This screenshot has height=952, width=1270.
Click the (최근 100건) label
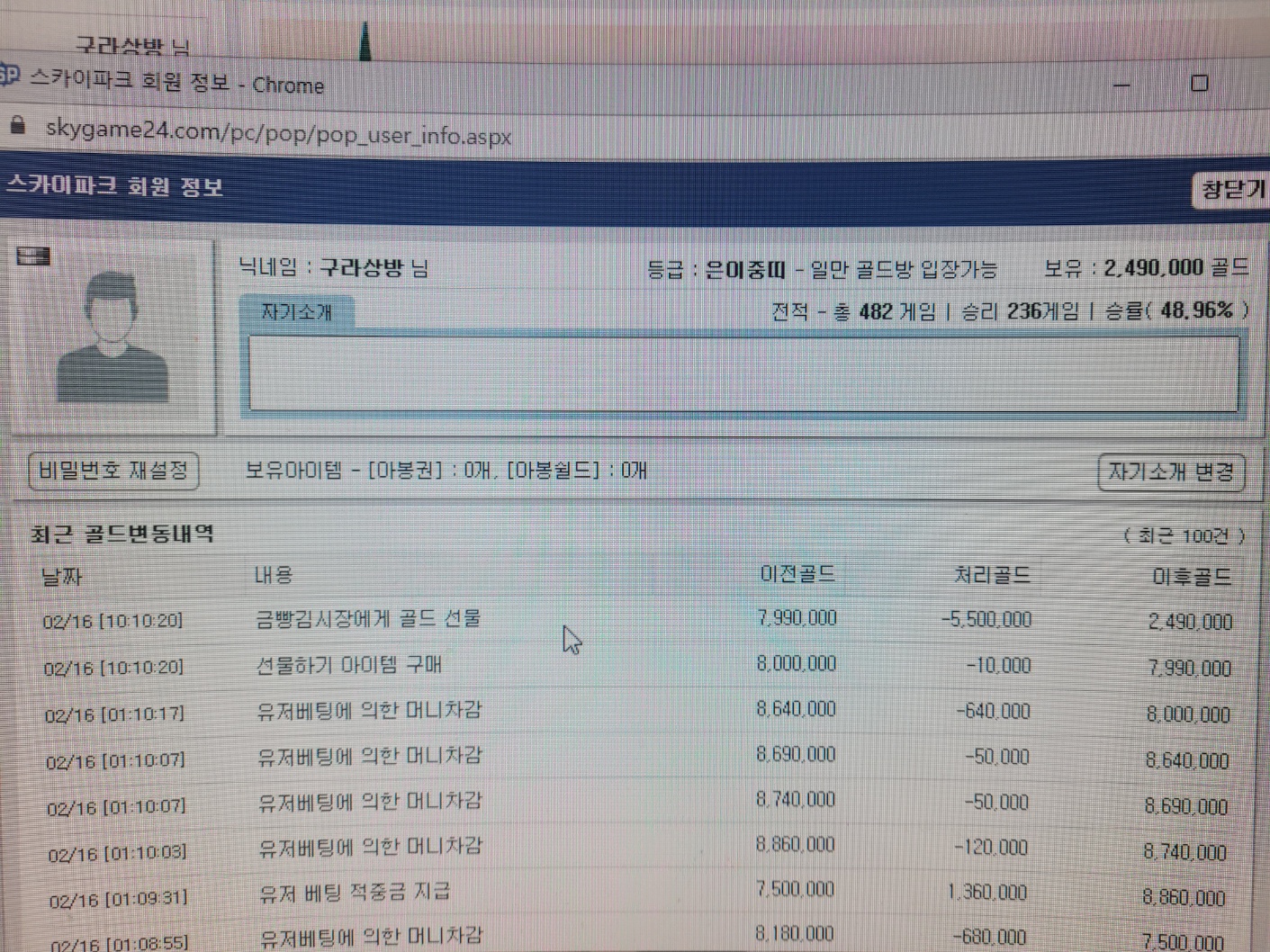pyautogui.click(x=1184, y=536)
